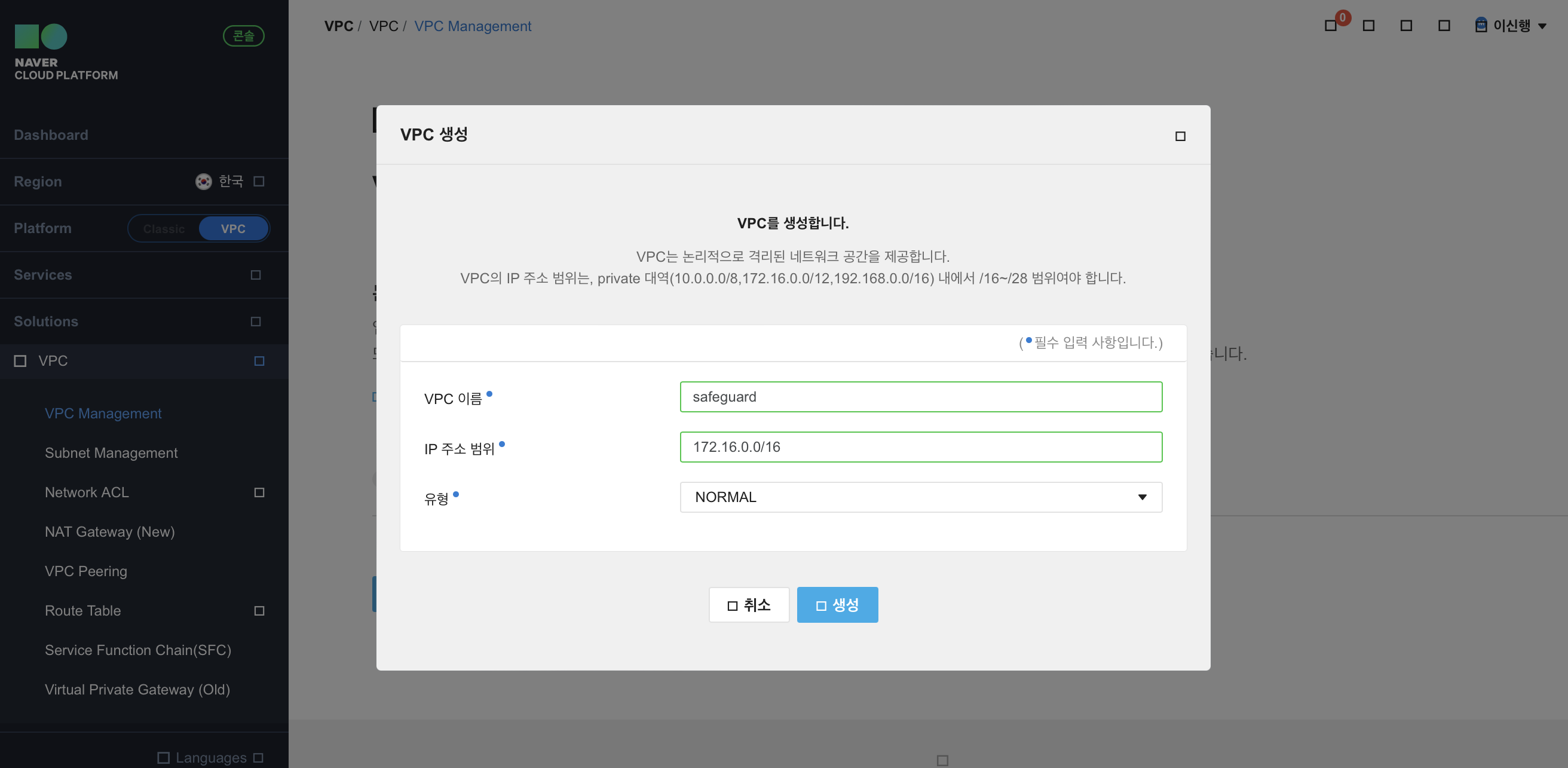Expand the Languages selector arrow
This screenshot has width=1568, height=768.
point(258,758)
